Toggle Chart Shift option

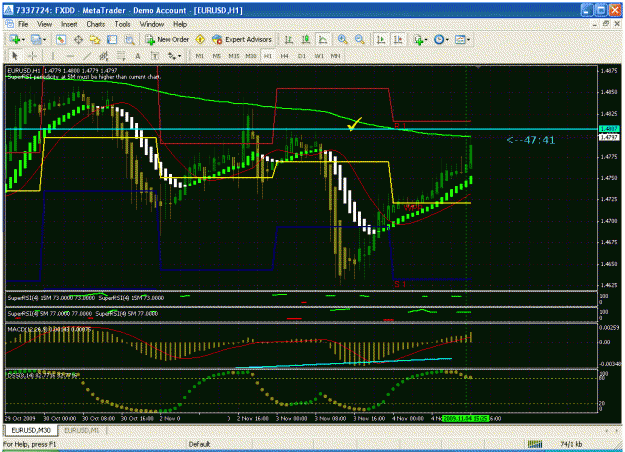pos(398,39)
